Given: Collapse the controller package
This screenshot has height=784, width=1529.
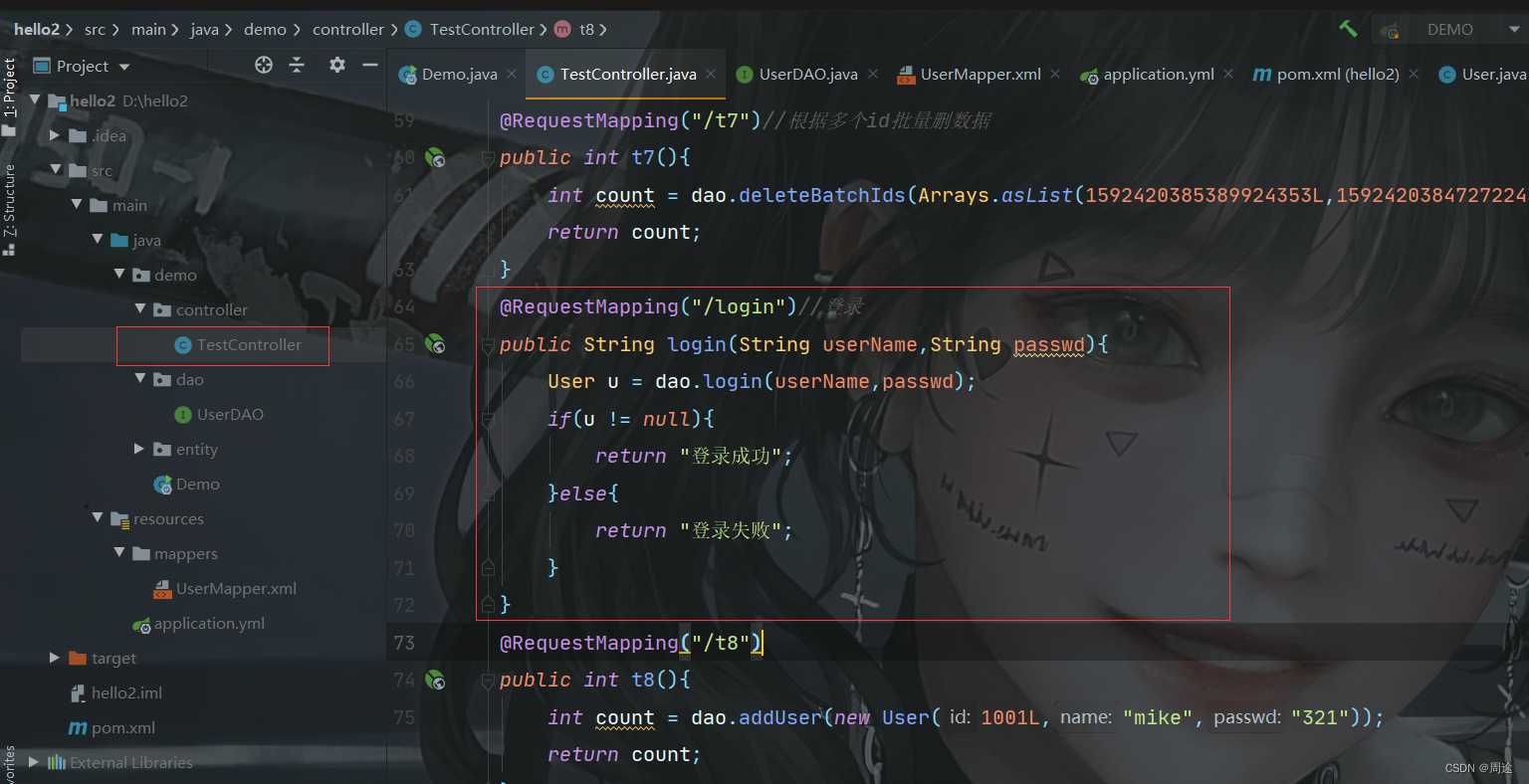Looking at the screenshot, I should pyautogui.click(x=140, y=309).
